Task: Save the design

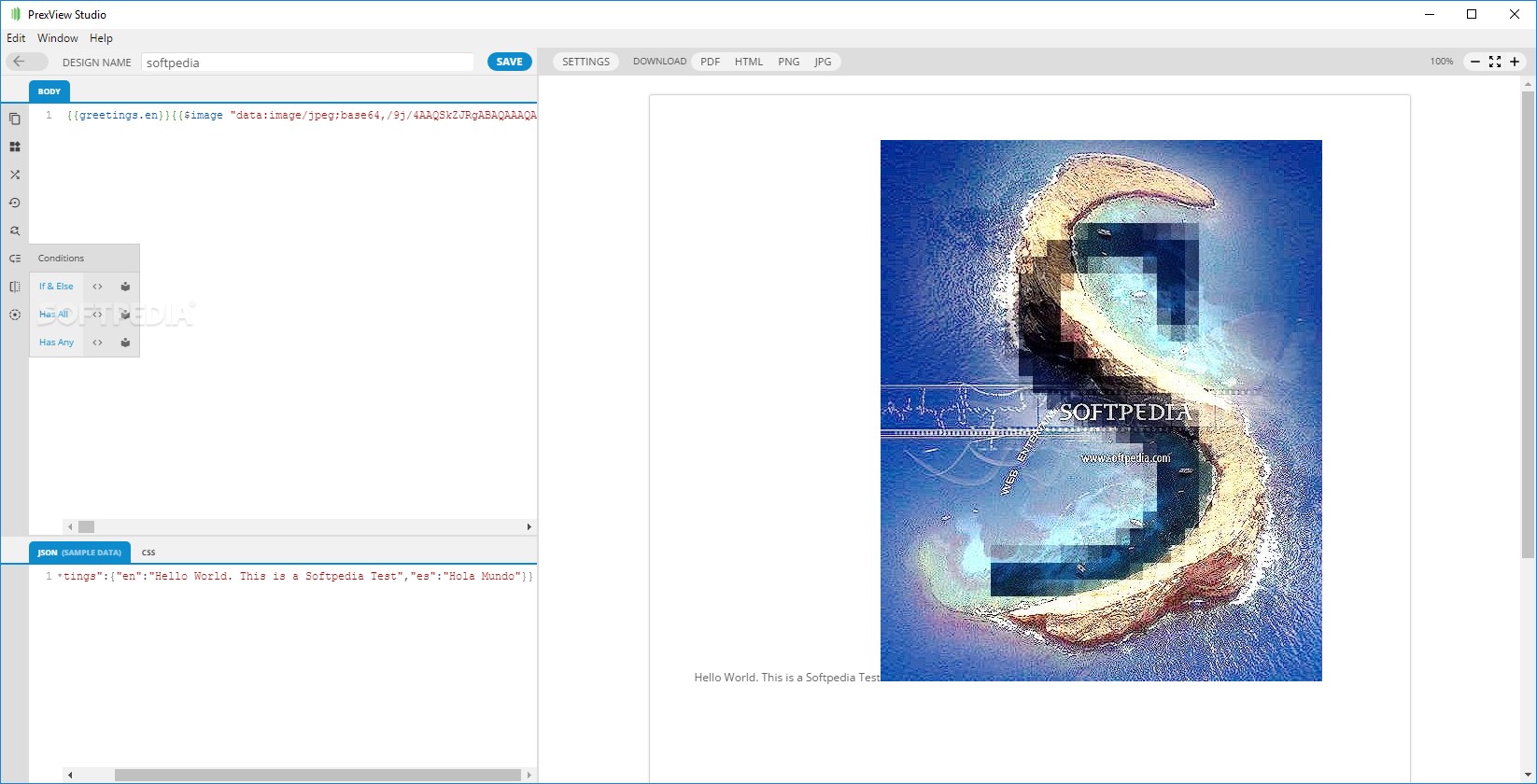Action: 510,62
